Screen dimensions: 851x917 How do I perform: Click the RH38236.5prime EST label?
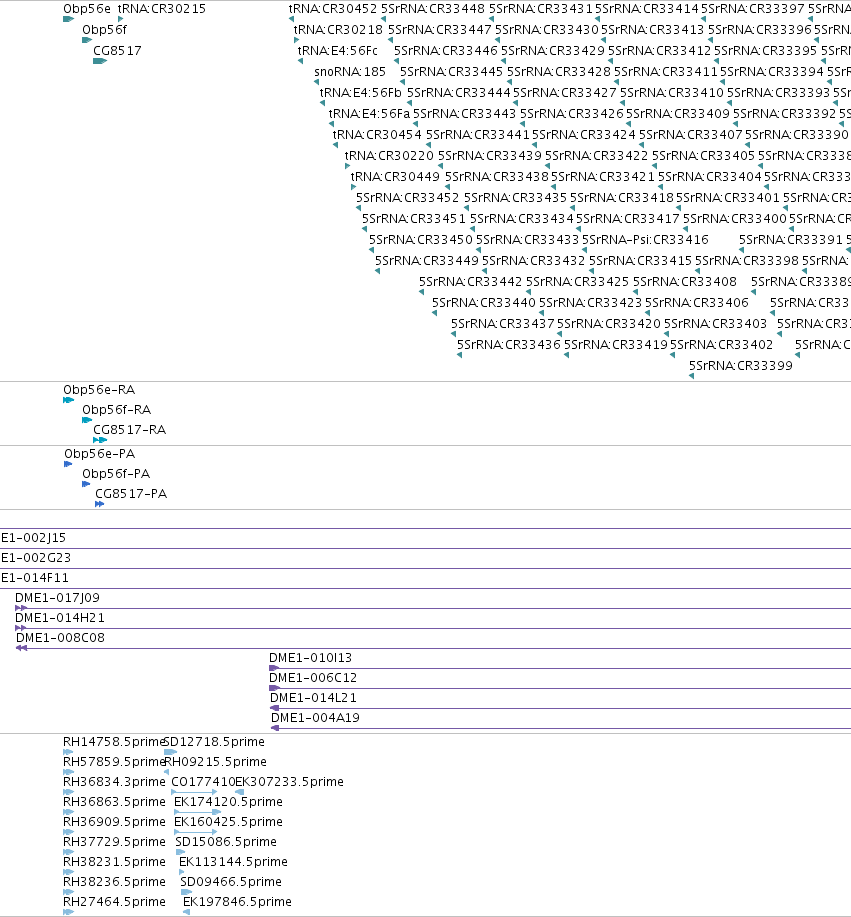(114, 882)
